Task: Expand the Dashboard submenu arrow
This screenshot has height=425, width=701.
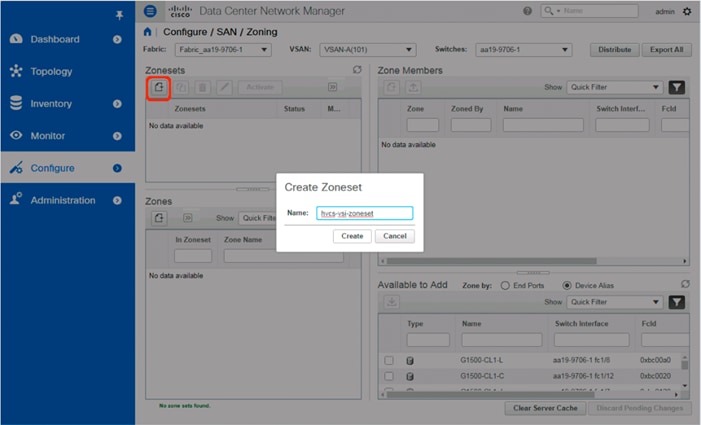Action: pyautogui.click(x=117, y=39)
